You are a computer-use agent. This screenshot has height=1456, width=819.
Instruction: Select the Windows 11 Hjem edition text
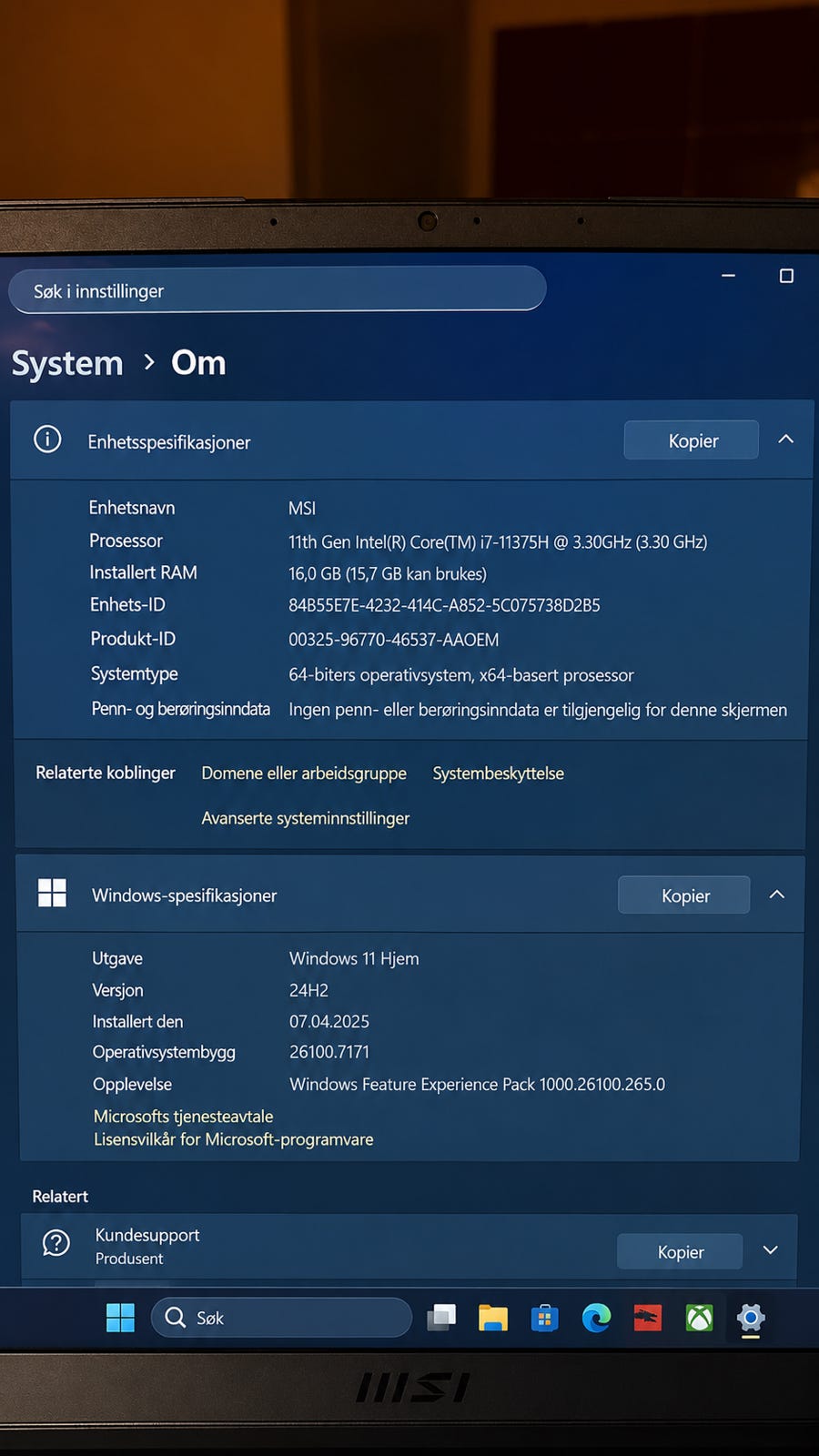click(354, 958)
